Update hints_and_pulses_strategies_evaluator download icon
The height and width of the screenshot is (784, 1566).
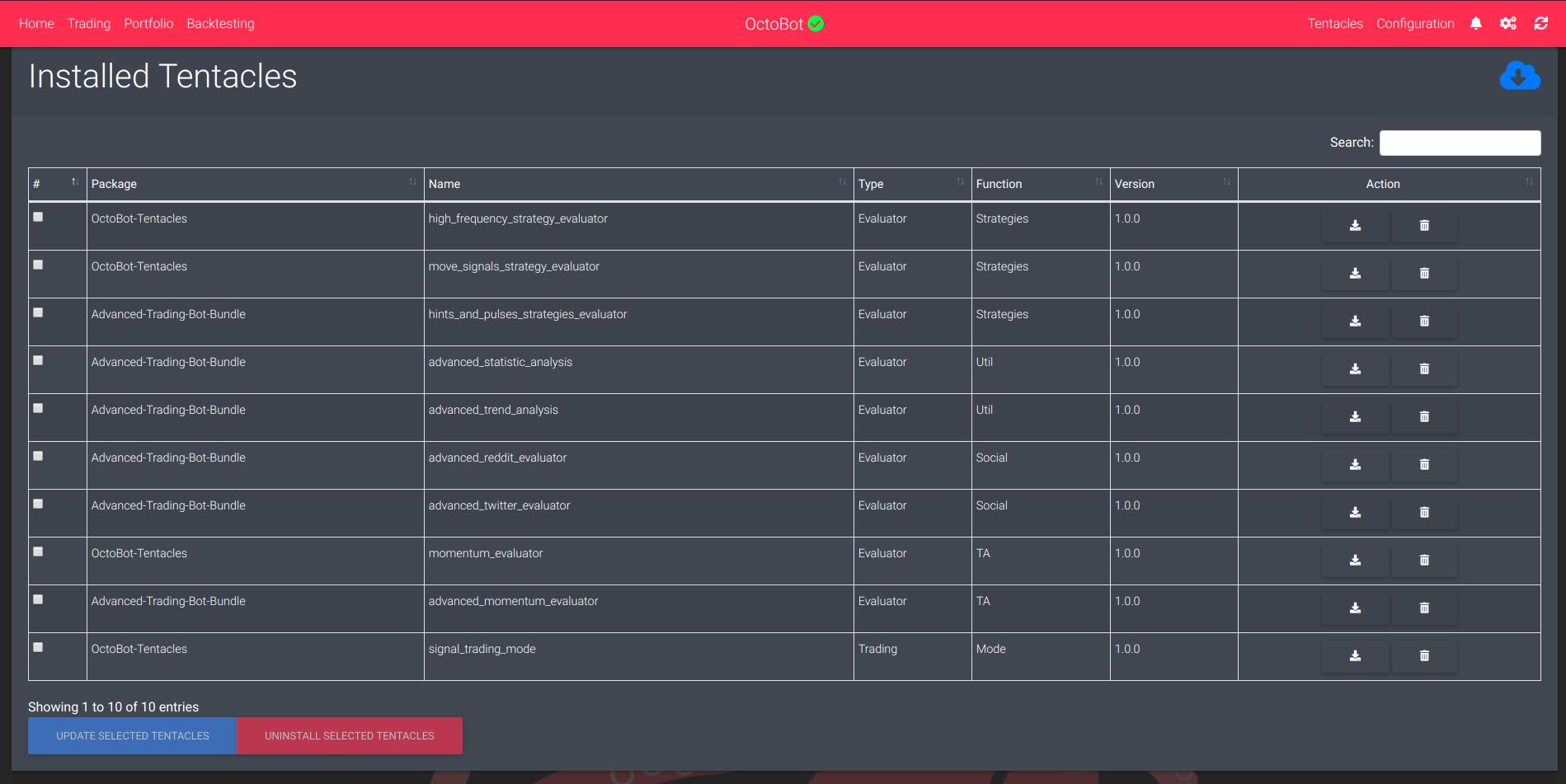coord(1355,322)
